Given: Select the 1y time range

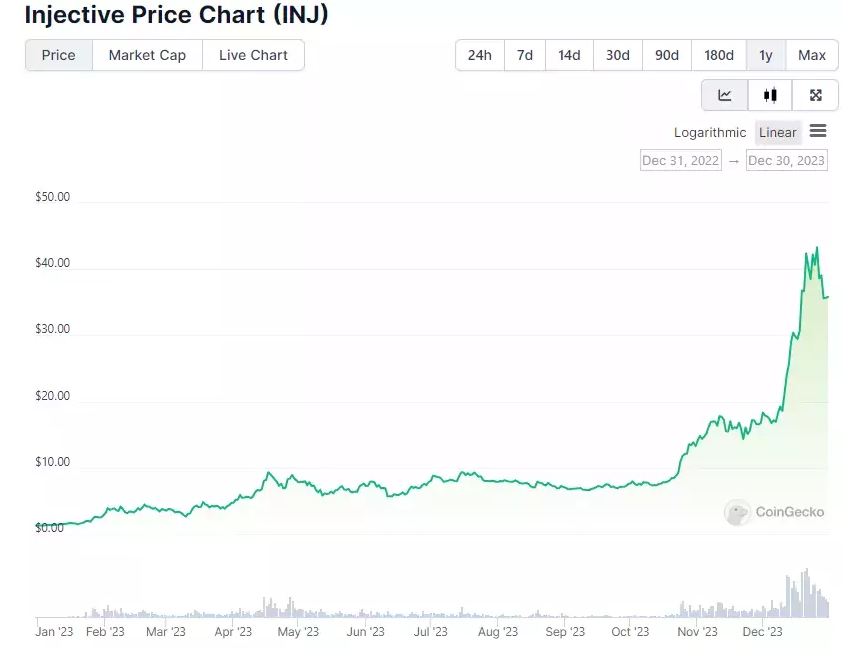Looking at the screenshot, I should pos(766,55).
